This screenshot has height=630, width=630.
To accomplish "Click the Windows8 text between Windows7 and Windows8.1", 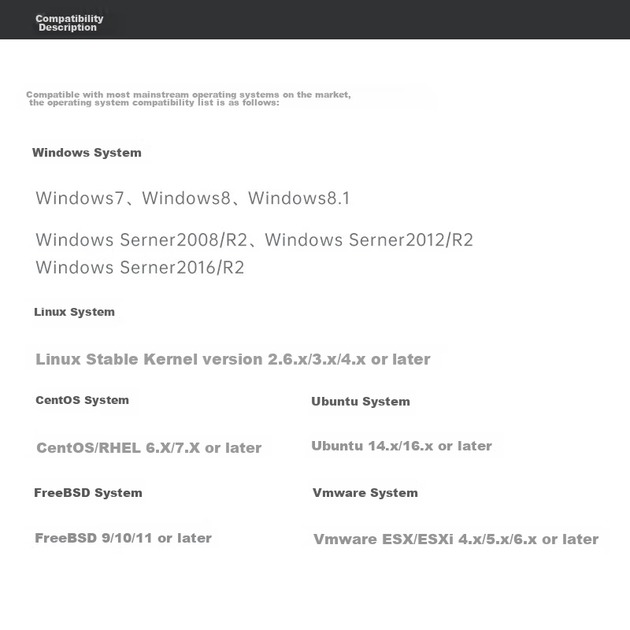I will tap(186, 198).
